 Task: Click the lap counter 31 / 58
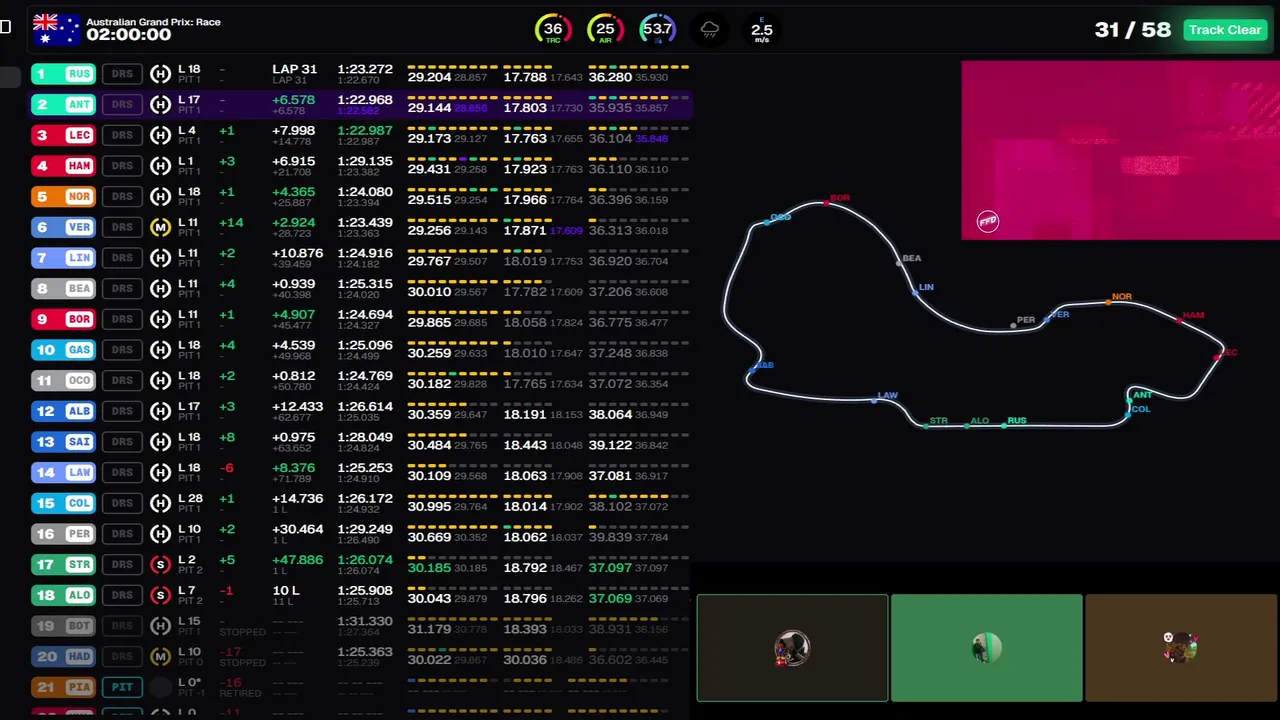1132,29
